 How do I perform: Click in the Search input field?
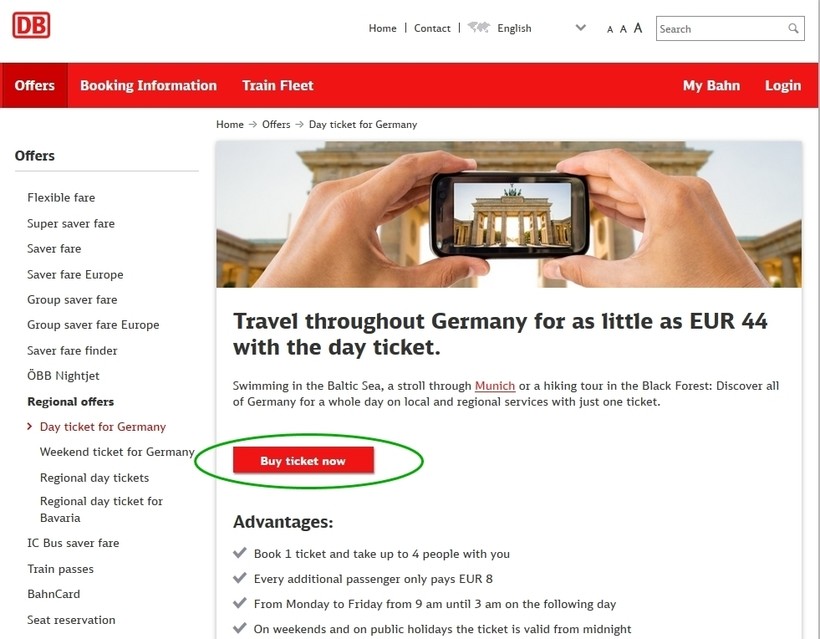(722, 29)
